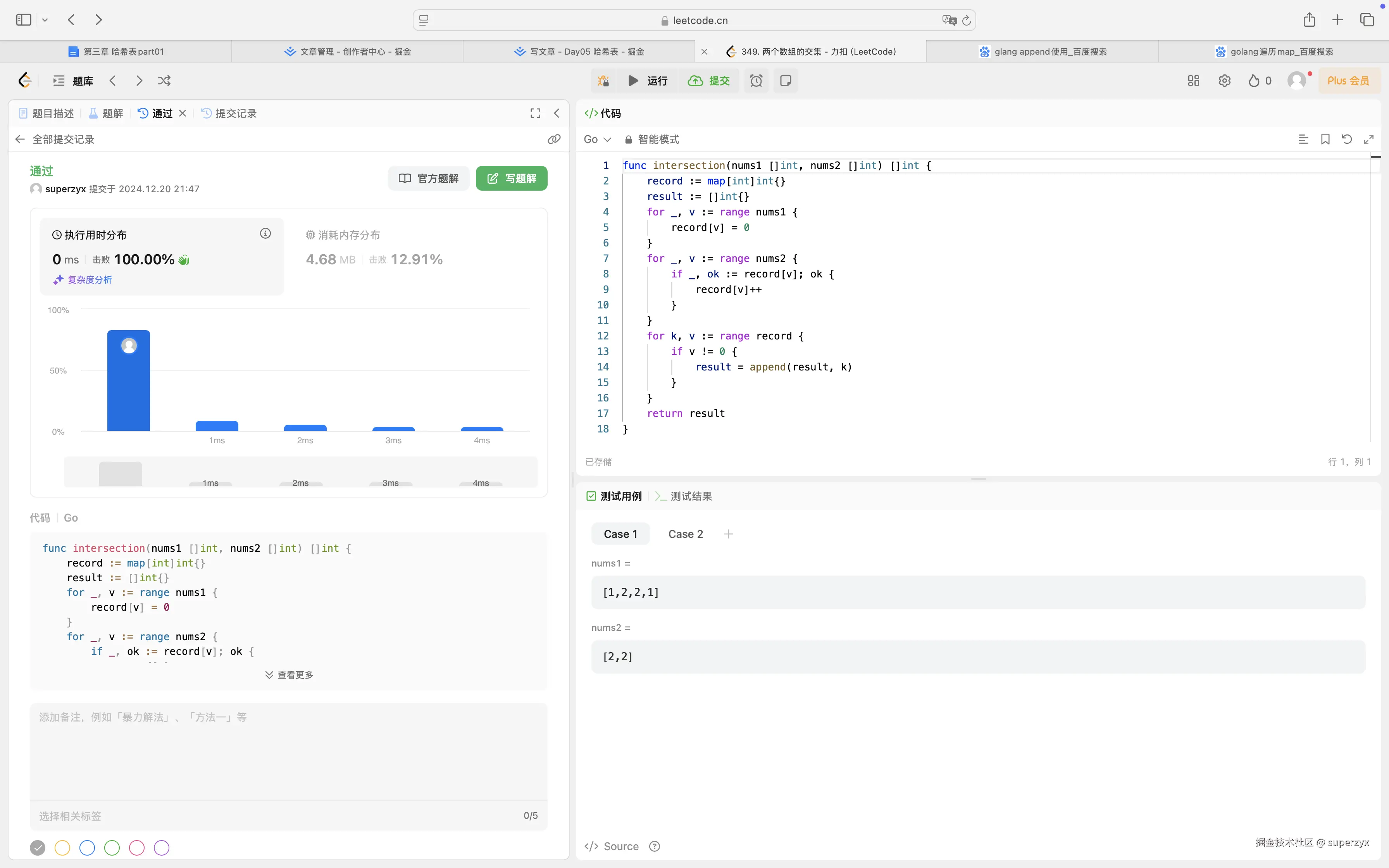Image resolution: width=1389 pixels, height=868 pixels.
Task: Select Case 1 test case
Action: click(620, 534)
